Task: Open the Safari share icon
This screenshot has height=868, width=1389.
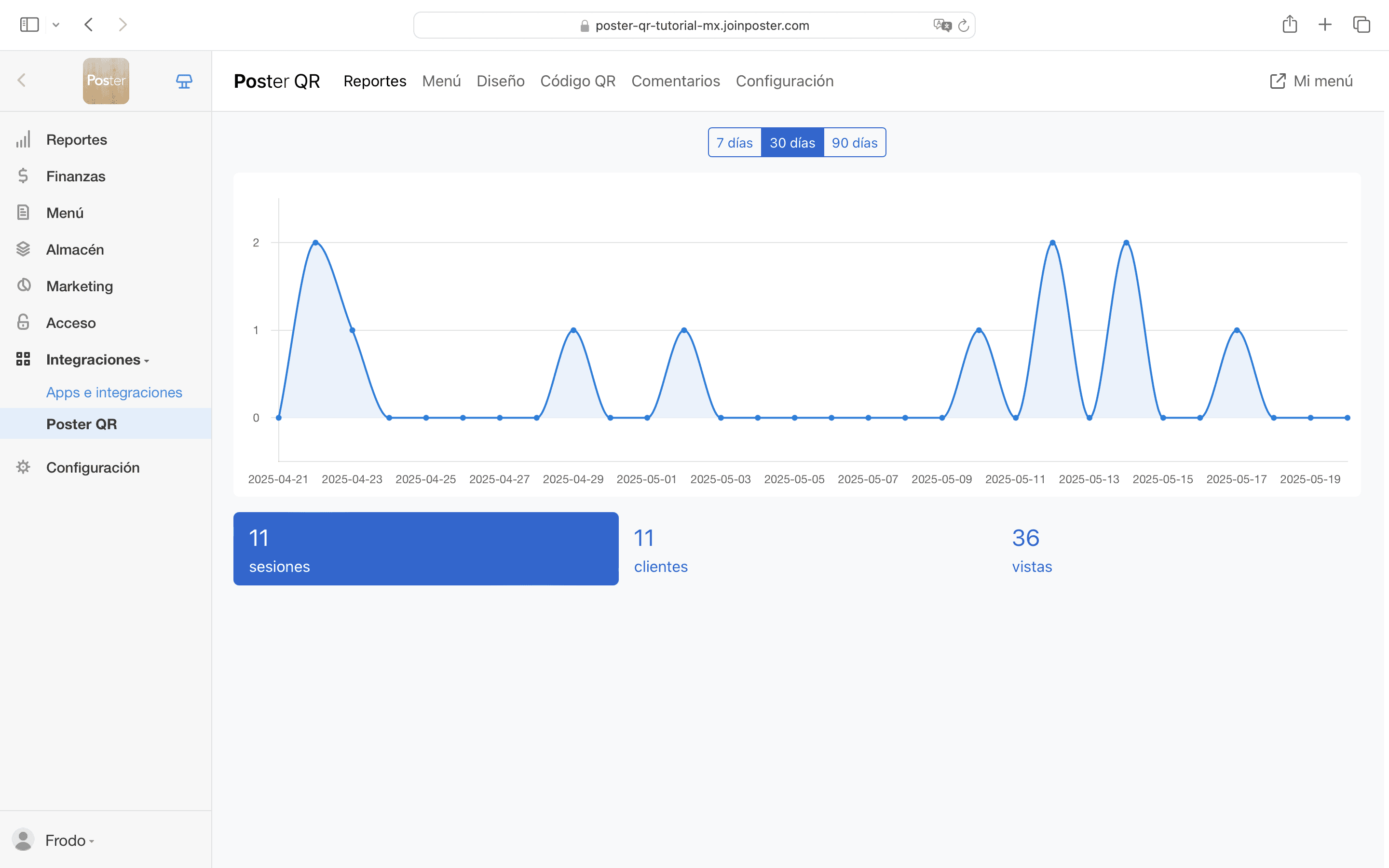Action: (x=1290, y=24)
